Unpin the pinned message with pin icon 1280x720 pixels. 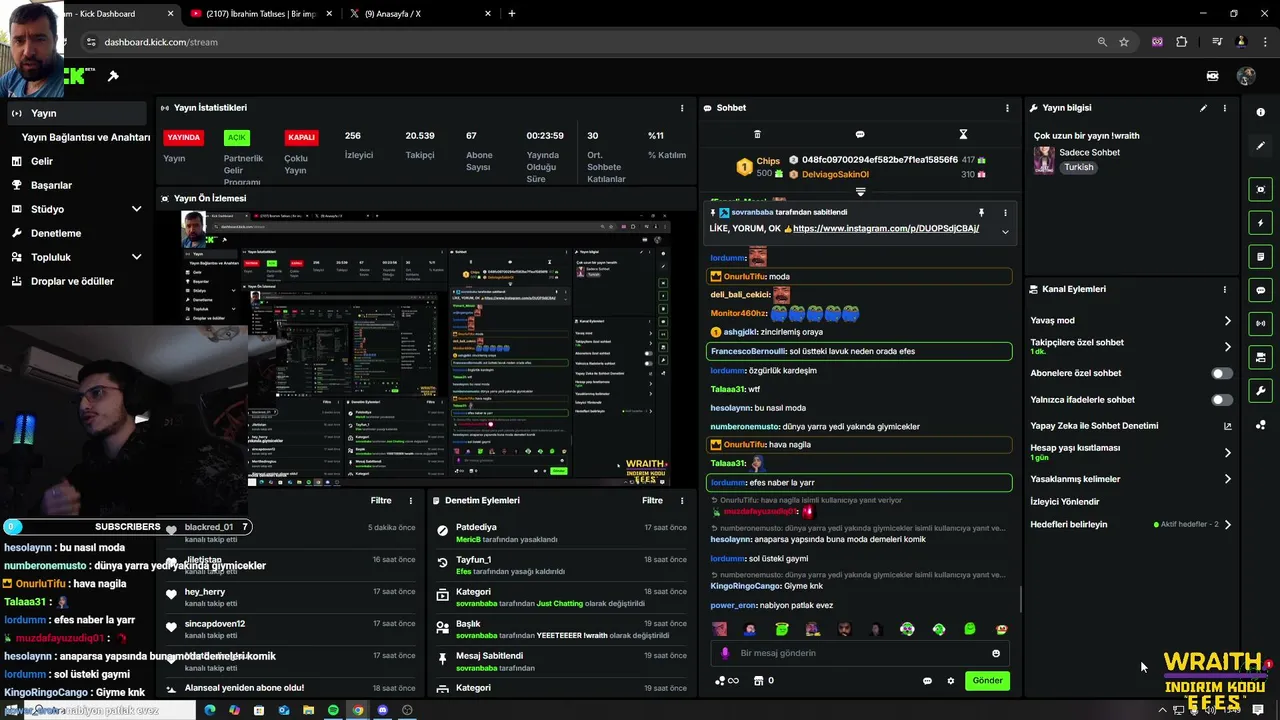point(981,213)
